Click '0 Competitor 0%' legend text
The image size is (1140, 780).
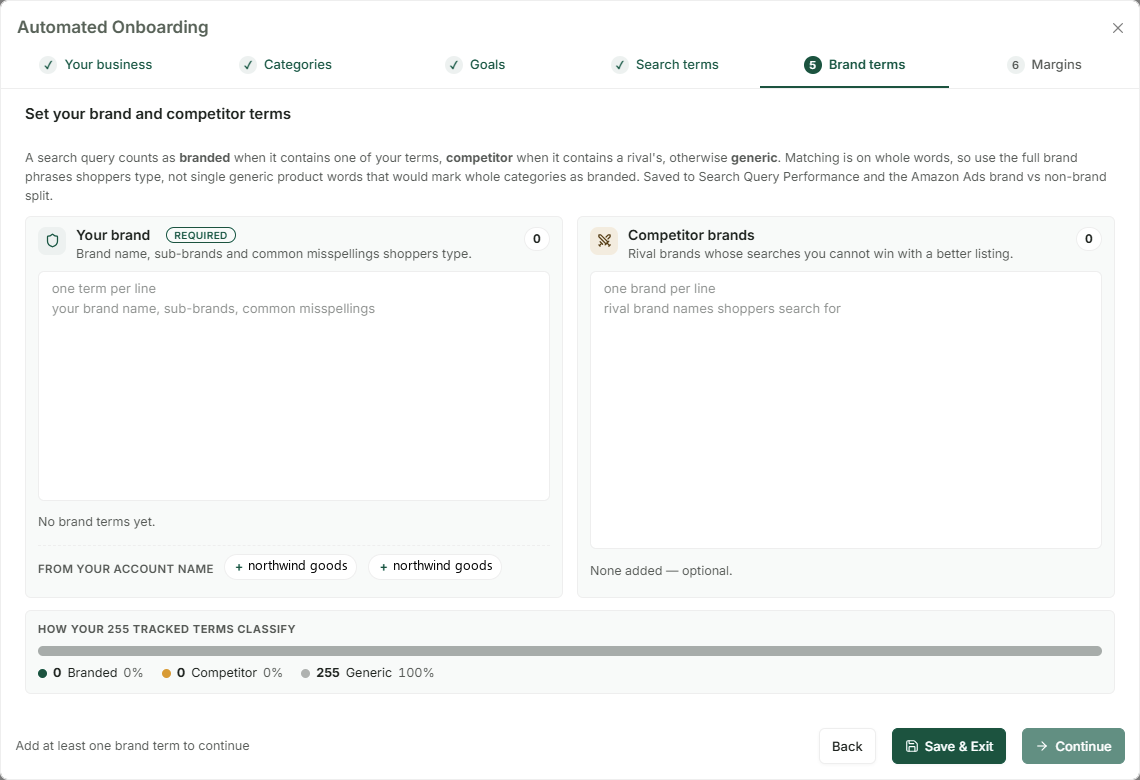pos(230,673)
